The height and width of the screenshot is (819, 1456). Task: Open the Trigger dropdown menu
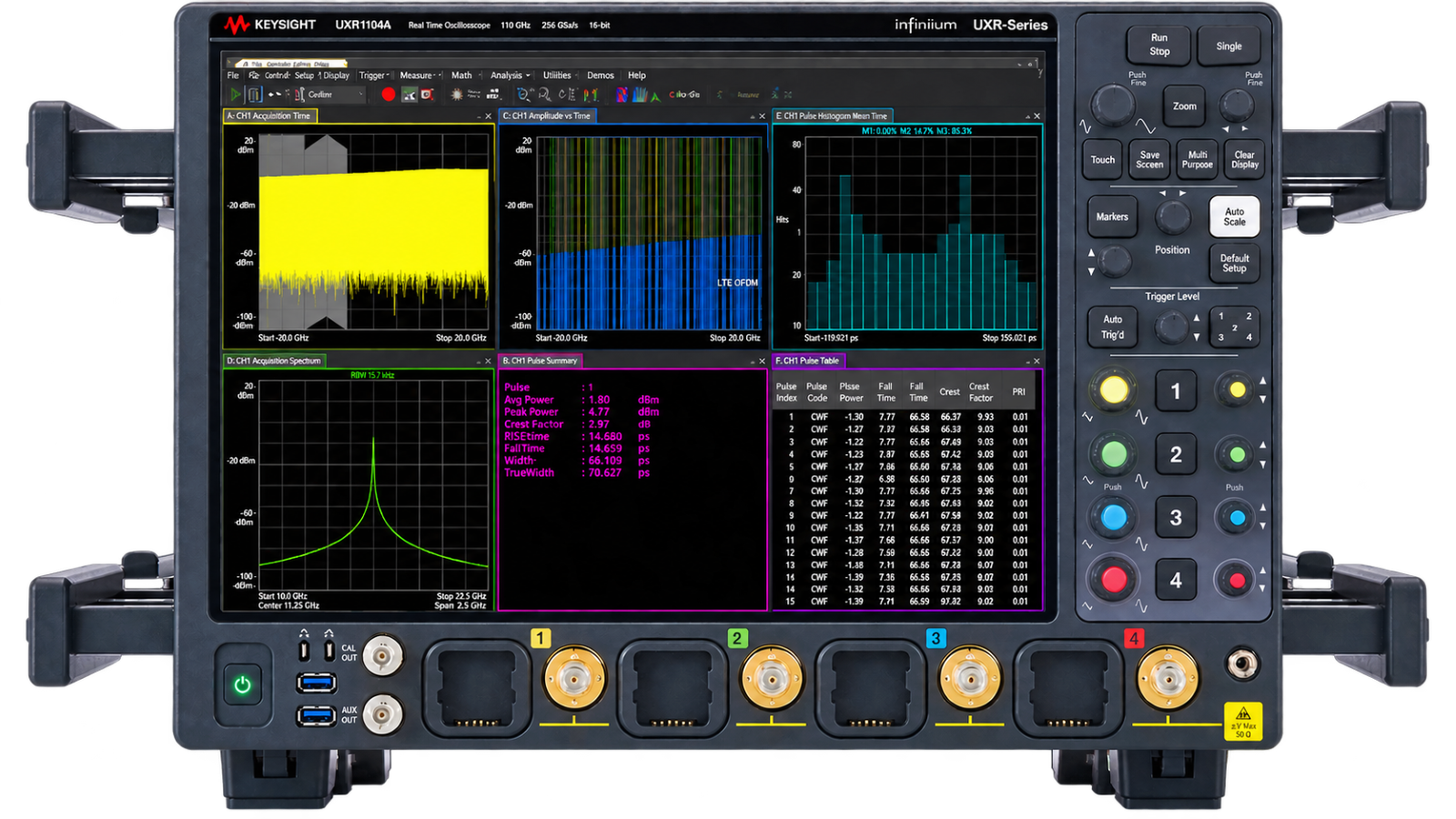click(x=374, y=76)
